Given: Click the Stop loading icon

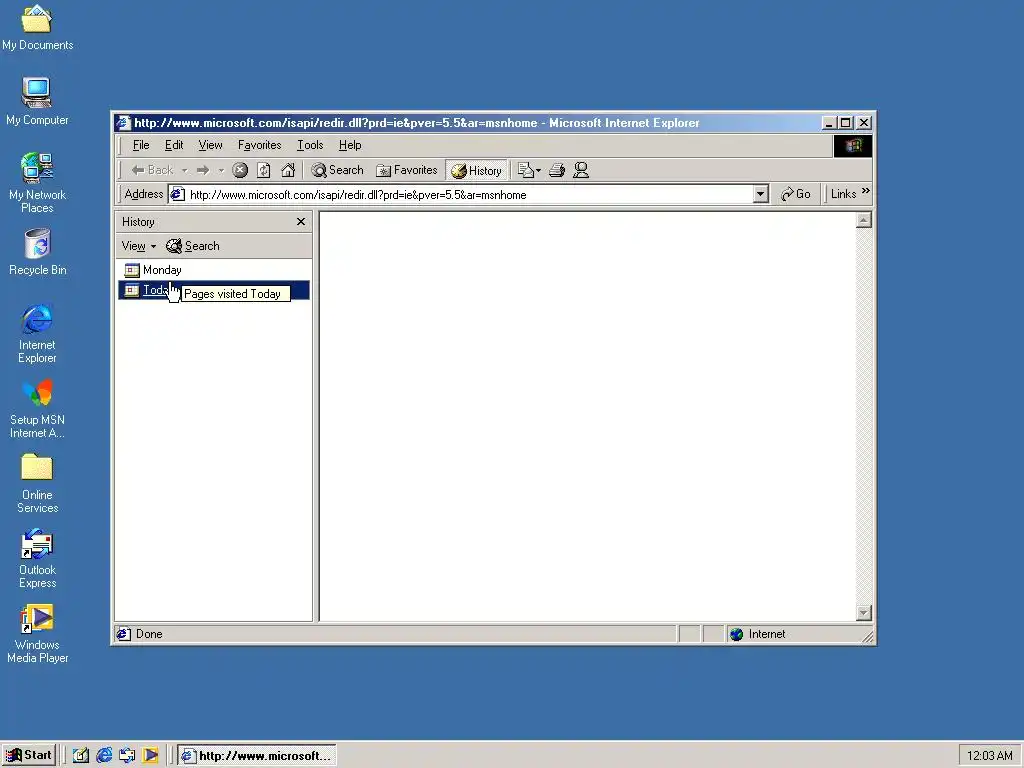Looking at the screenshot, I should [x=240, y=170].
